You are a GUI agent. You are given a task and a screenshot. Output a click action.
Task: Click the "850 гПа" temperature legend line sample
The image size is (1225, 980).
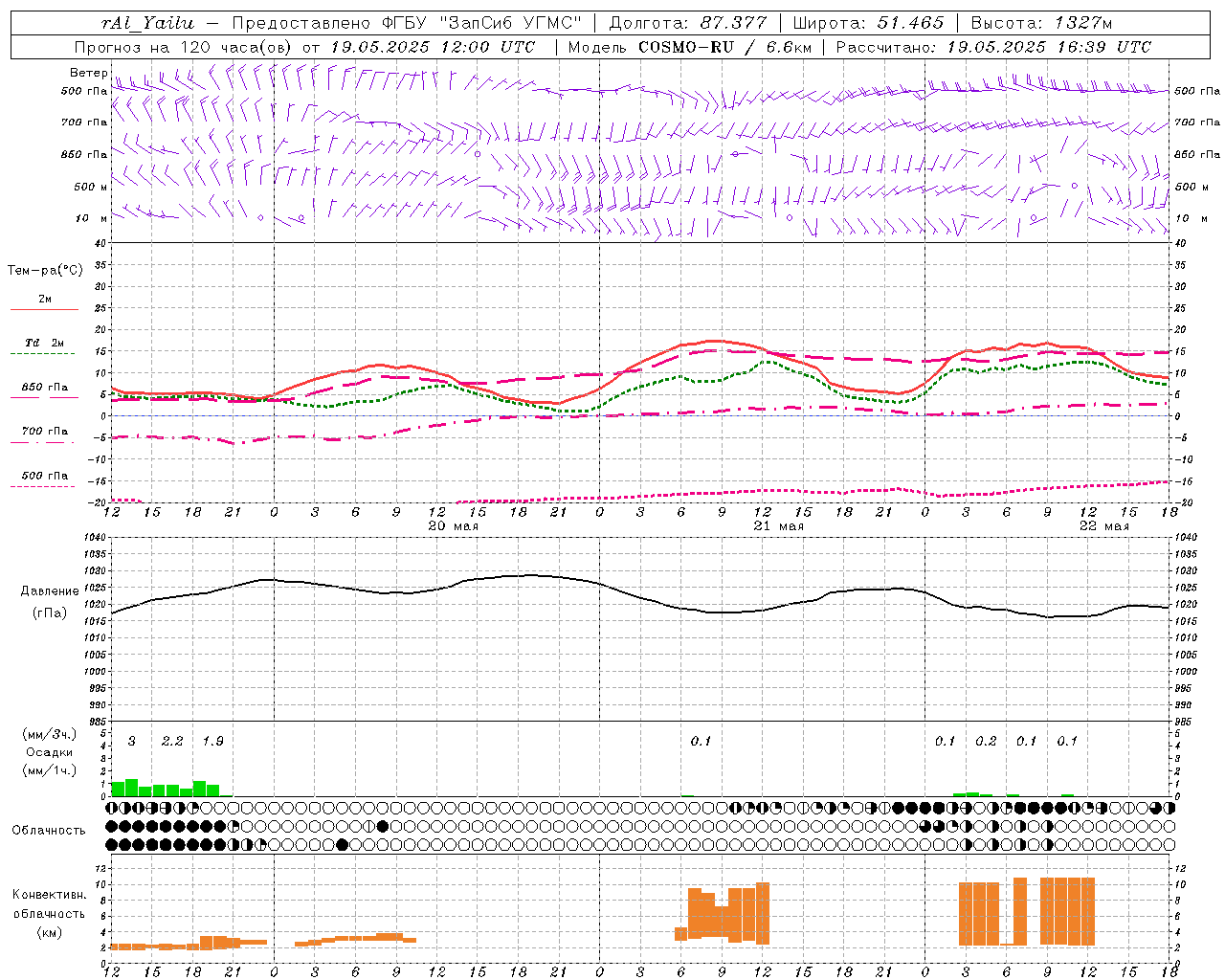pyautogui.click(x=44, y=398)
